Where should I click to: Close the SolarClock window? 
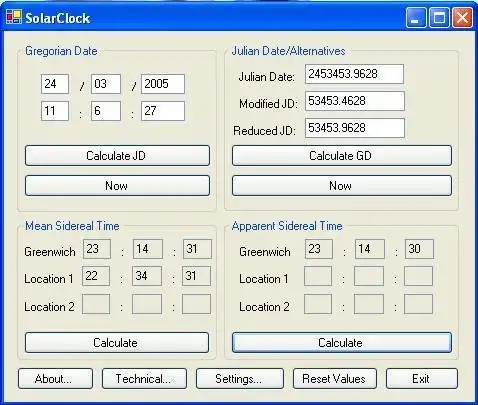point(462,17)
